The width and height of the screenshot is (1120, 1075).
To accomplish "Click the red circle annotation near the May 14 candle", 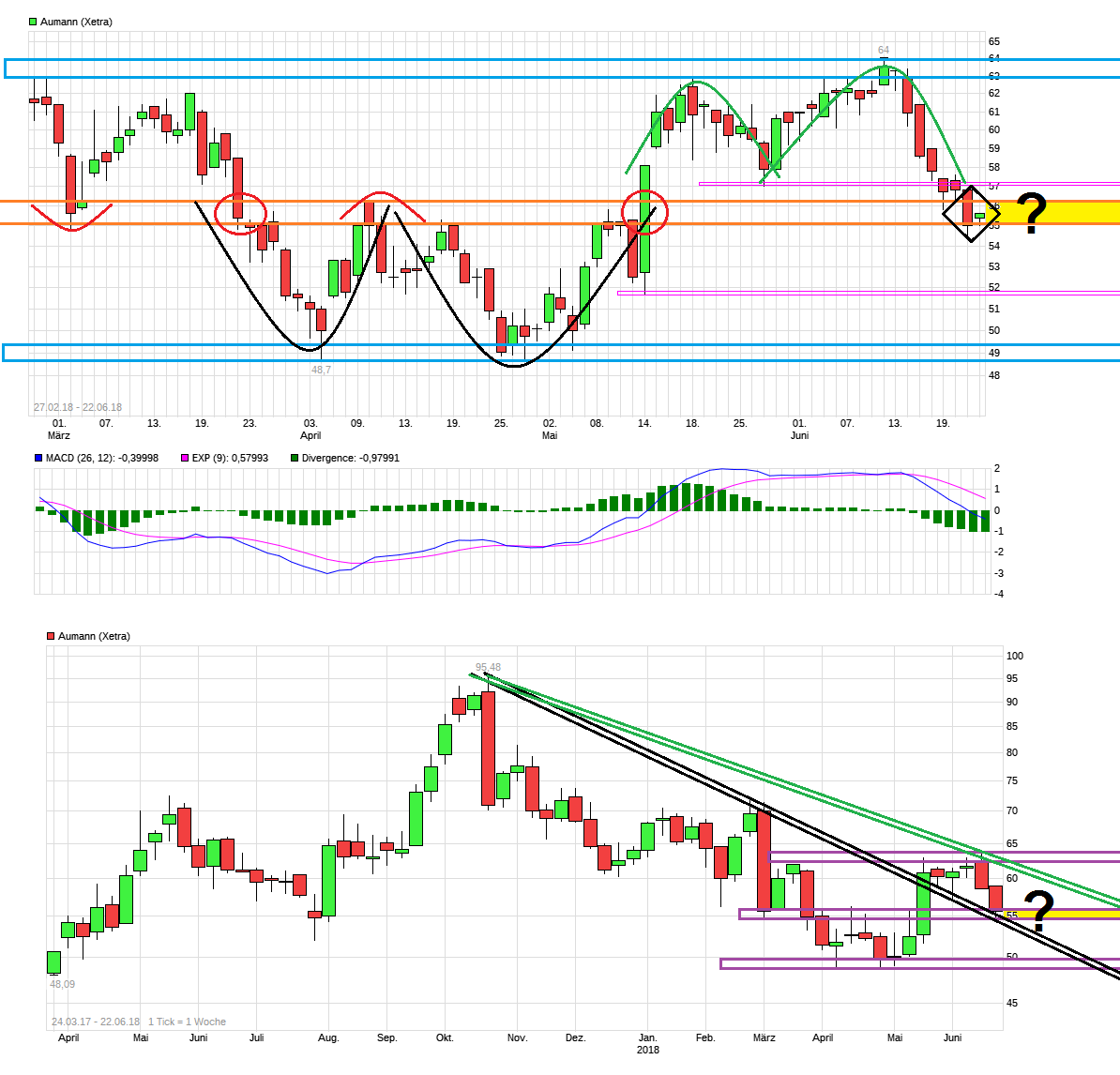I will 644,211.
